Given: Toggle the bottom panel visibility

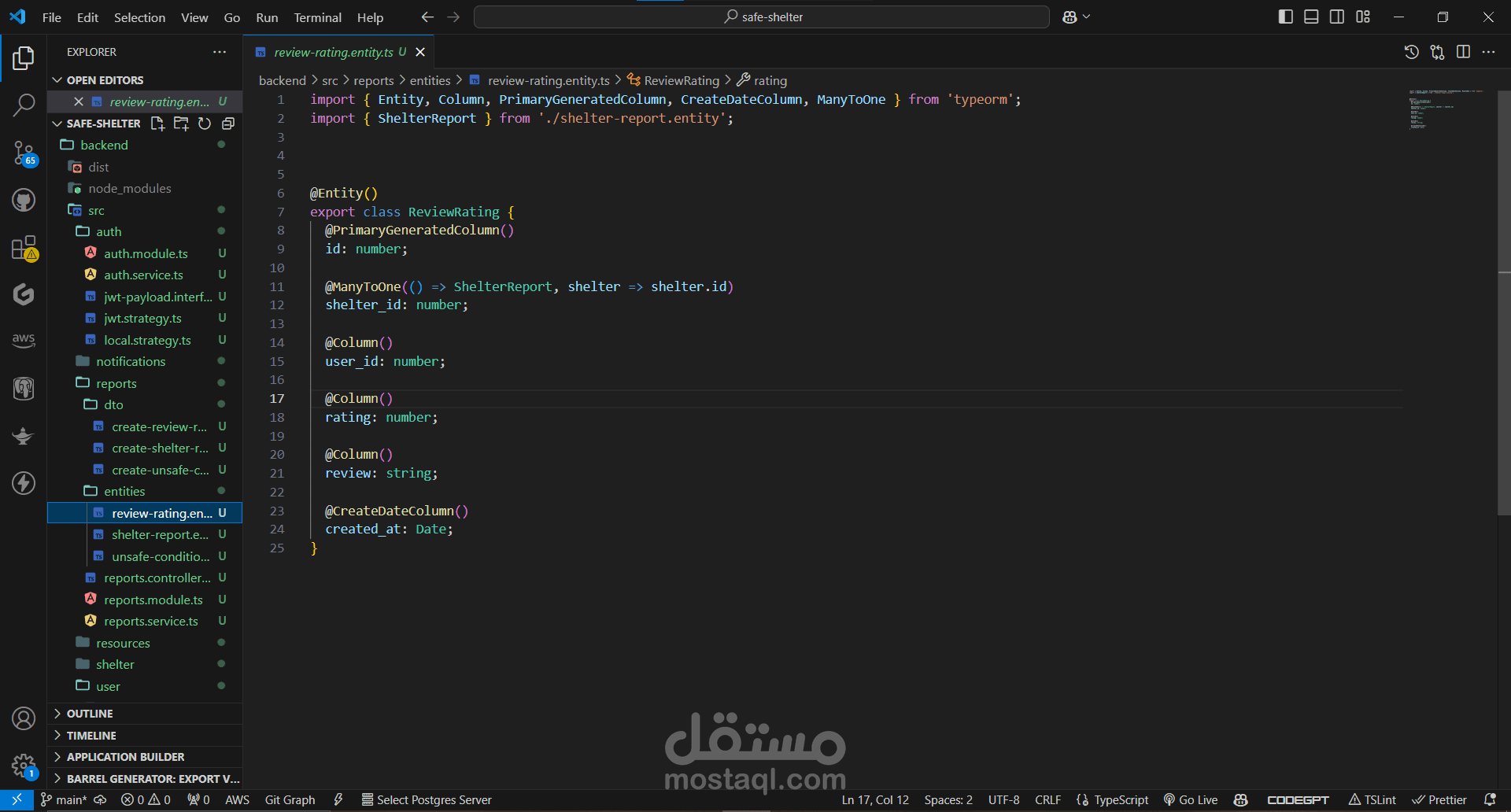Looking at the screenshot, I should click(x=1311, y=17).
